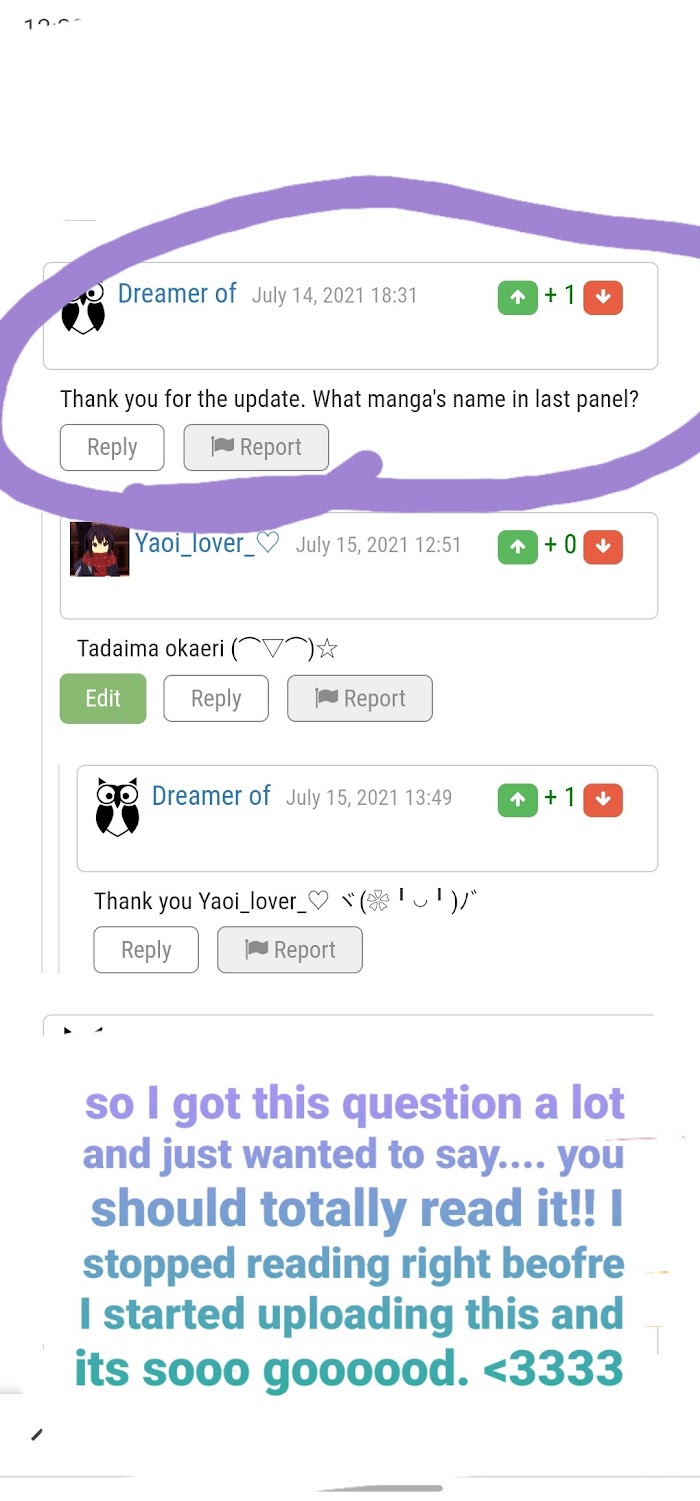Open Yaoi_lover_ username profile link
Screen dimensions: 700x1501
pyautogui.click(x=207, y=543)
